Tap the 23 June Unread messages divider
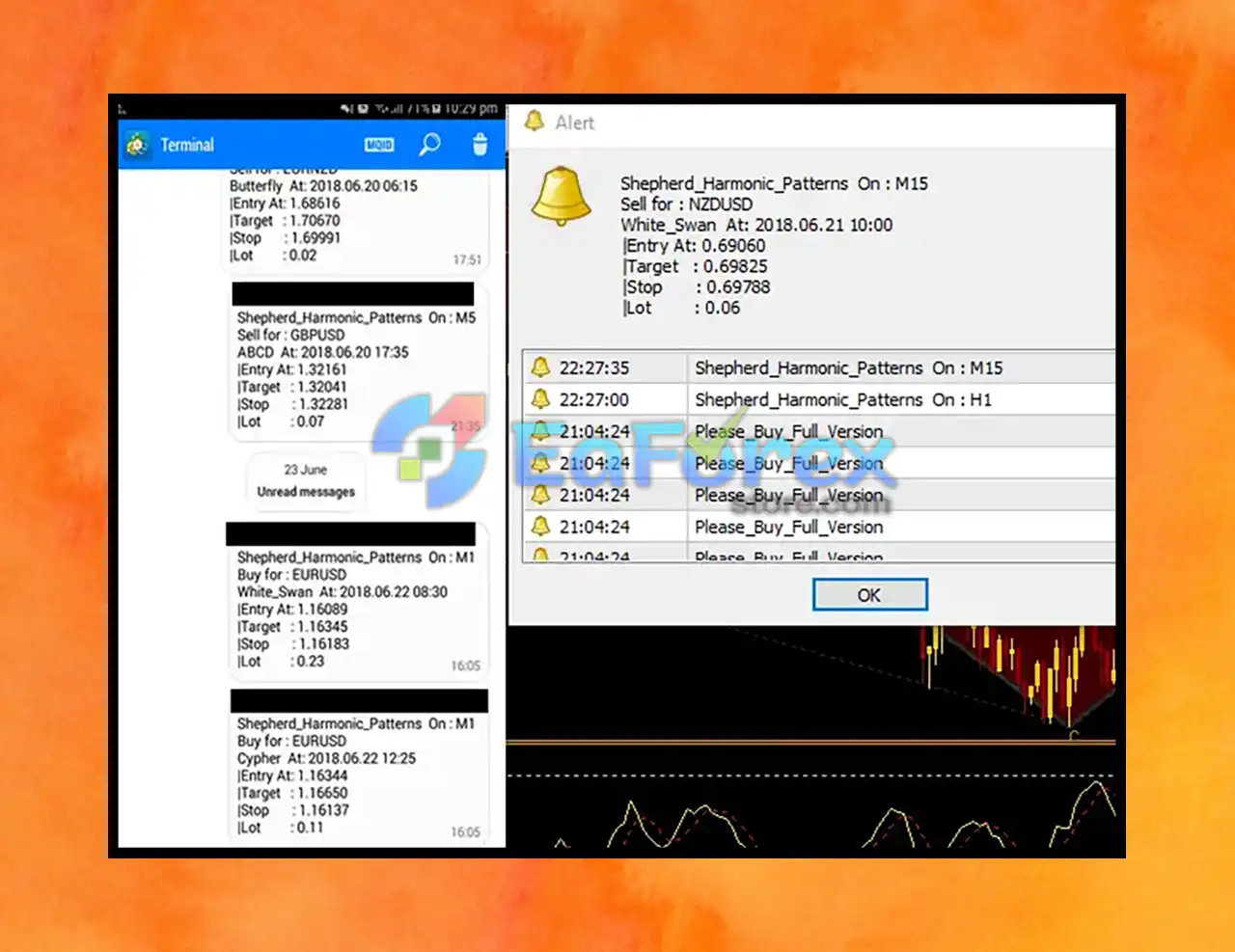 306,480
